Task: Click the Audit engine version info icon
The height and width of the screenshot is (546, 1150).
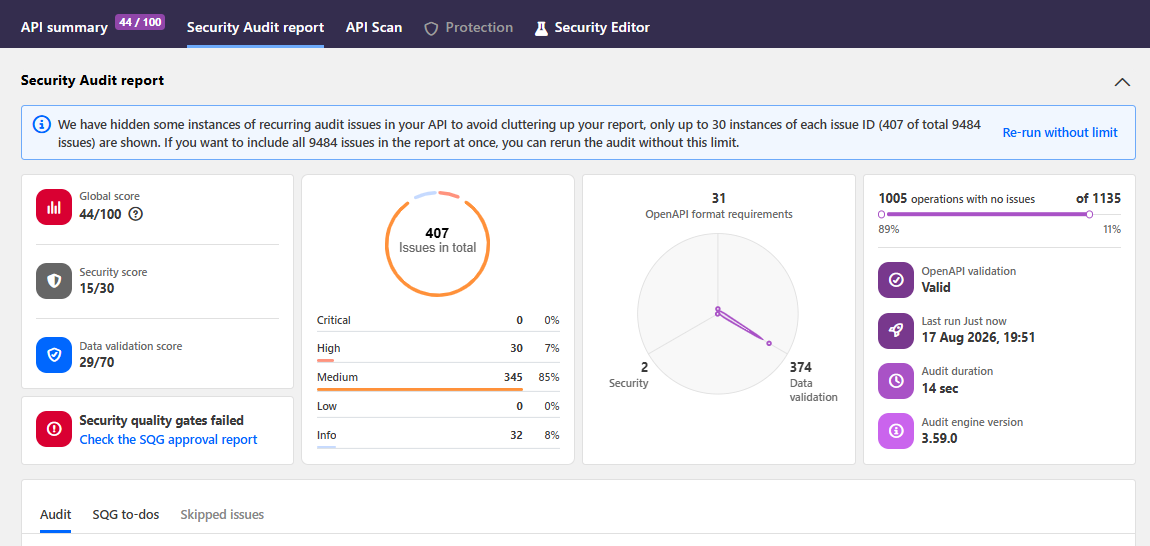Action: point(896,432)
